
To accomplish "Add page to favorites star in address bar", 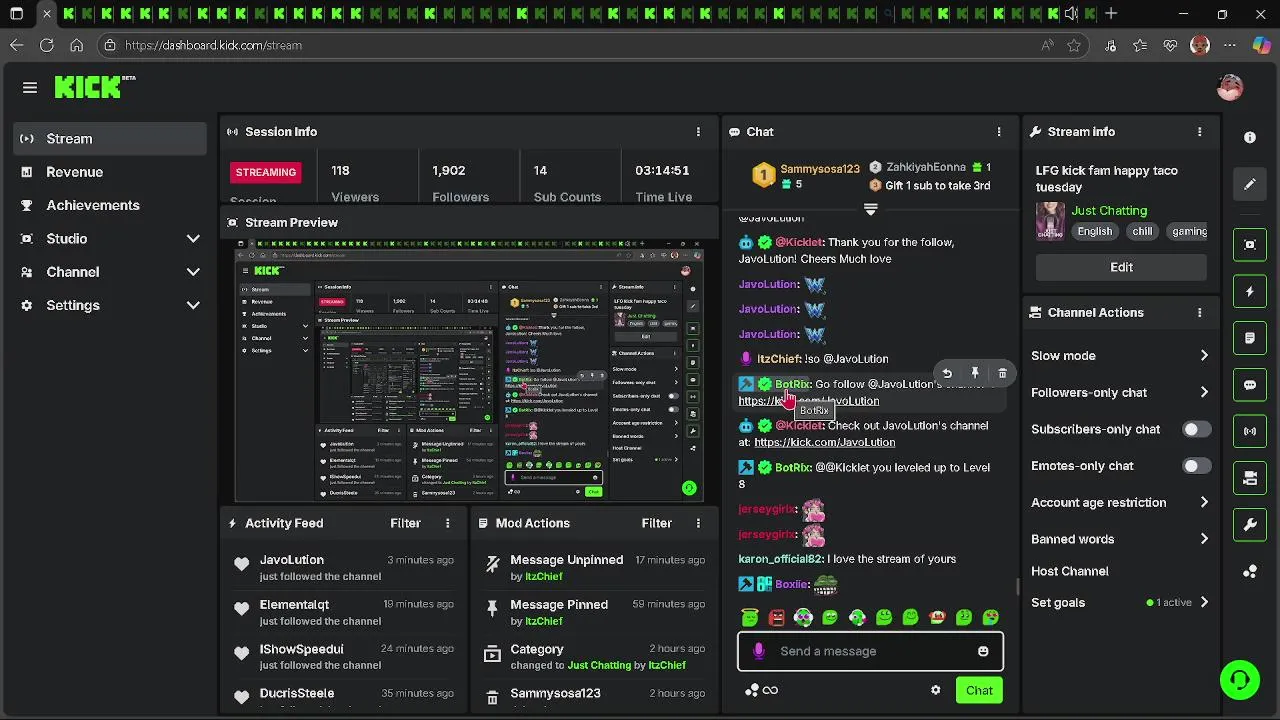I will point(1074,45).
